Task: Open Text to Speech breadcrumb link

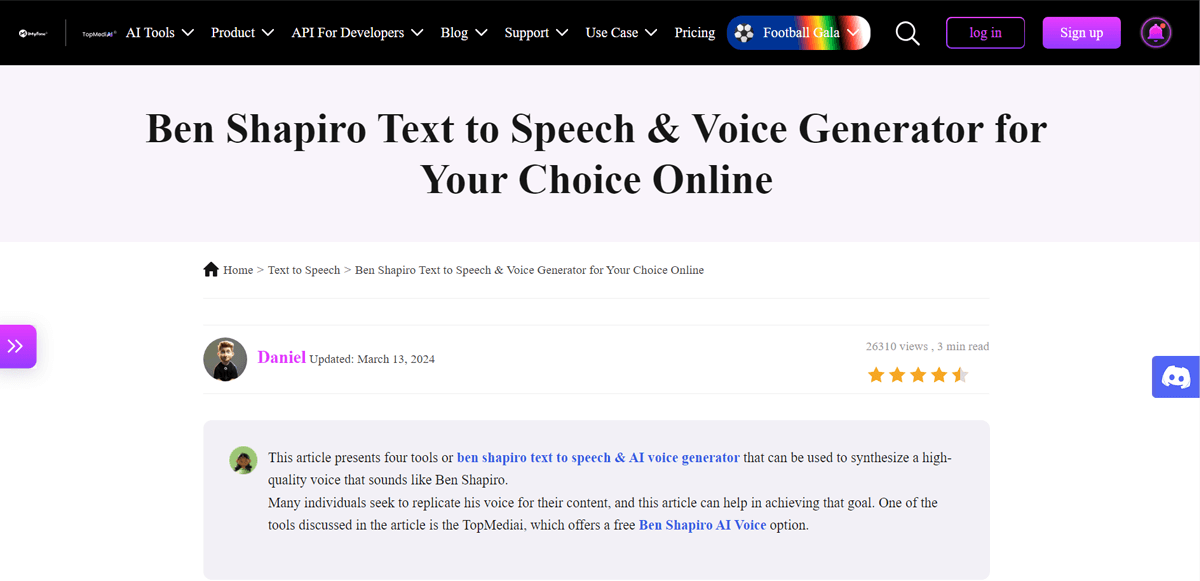Action: (304, 270)
